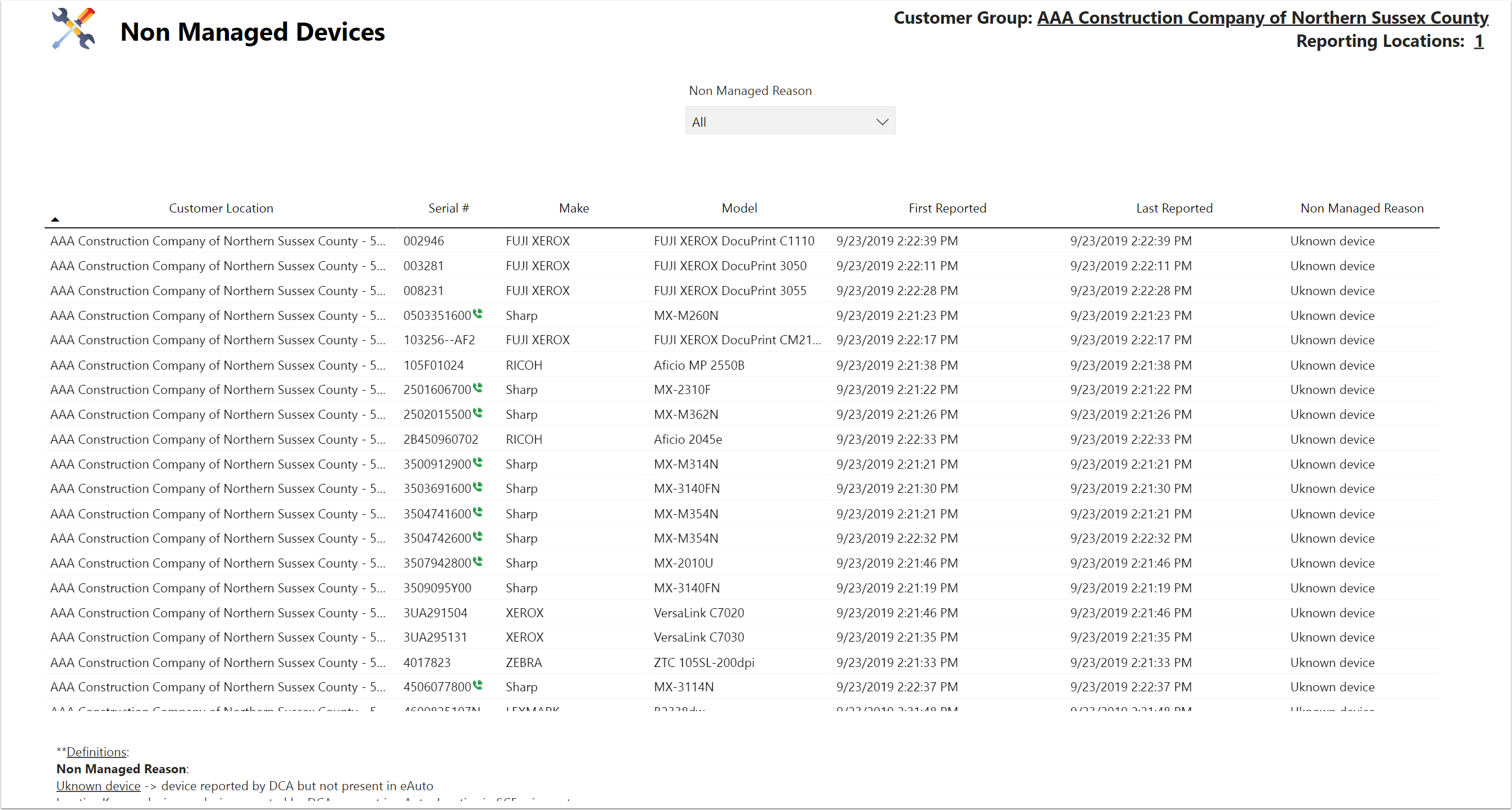Click model MX-M314N cell

click(x=686, y=464)
